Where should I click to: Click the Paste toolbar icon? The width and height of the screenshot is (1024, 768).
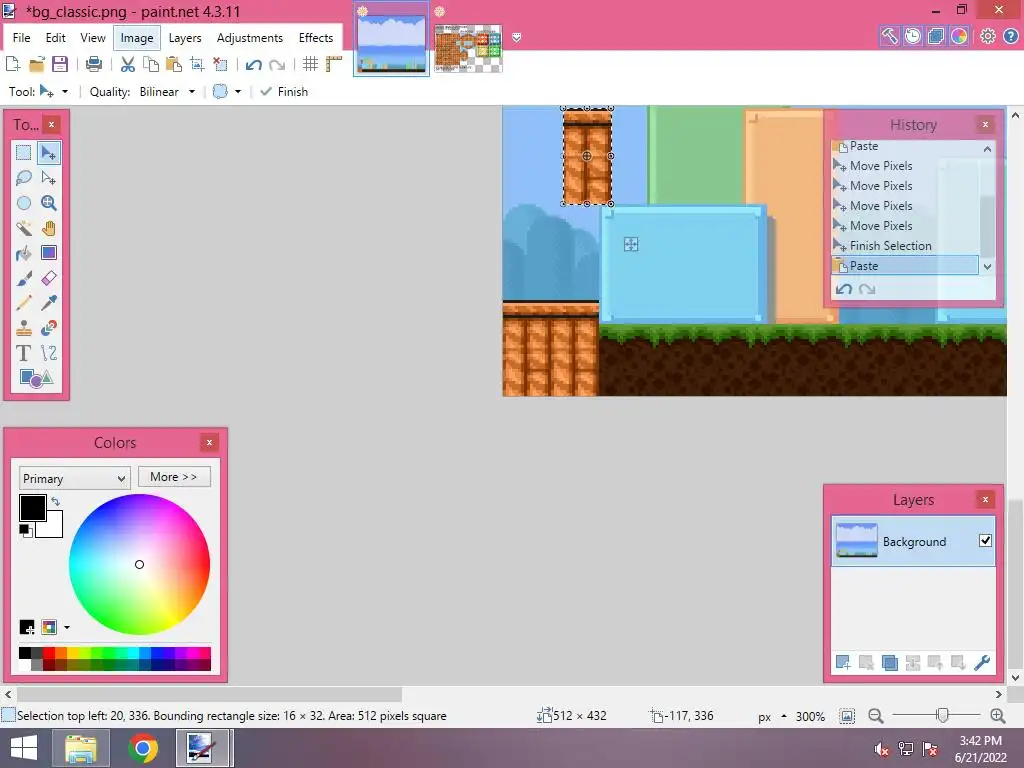(174, 64)
